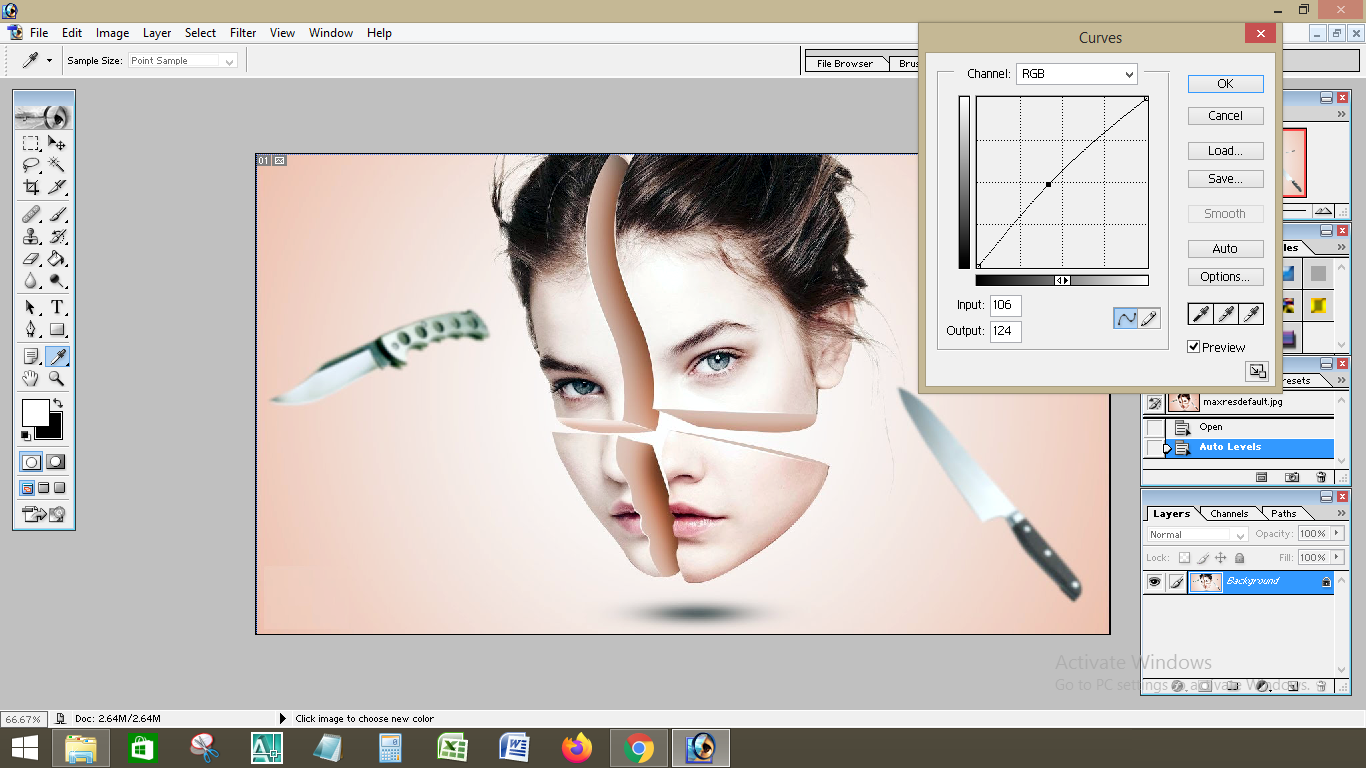Select the Zoom magnifier tool
Image resolution: width=1366 pixels, height=768 pixels.
tap(57, 378)
